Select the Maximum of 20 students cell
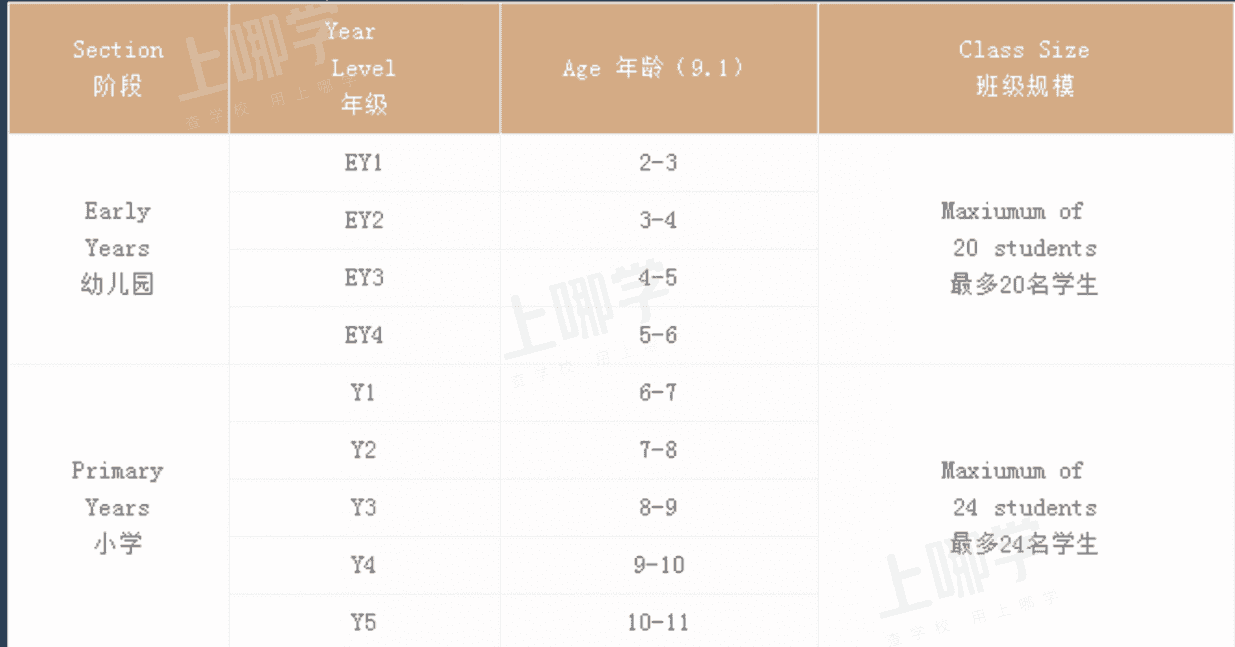Image resolution: width=1235 pixels, height=647 pixels. coord(1025,249)
